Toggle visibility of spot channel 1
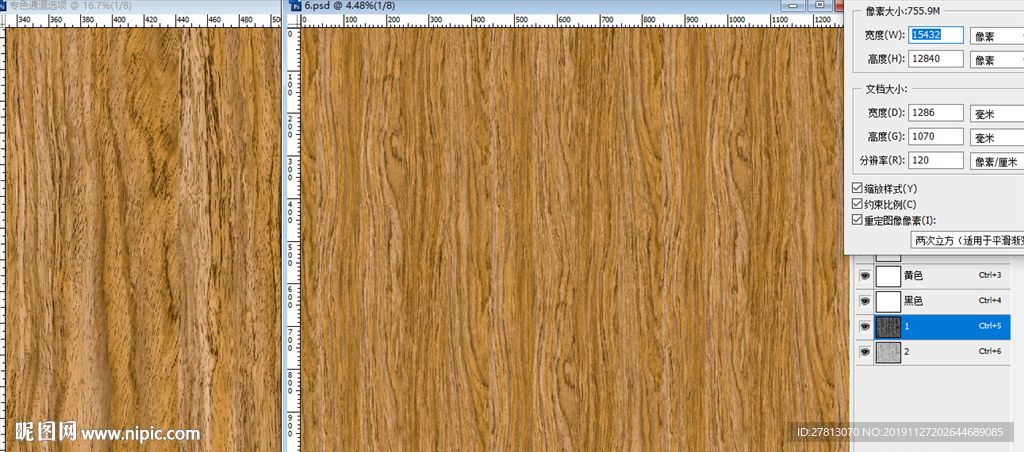1024x452 pixels. 865,326
